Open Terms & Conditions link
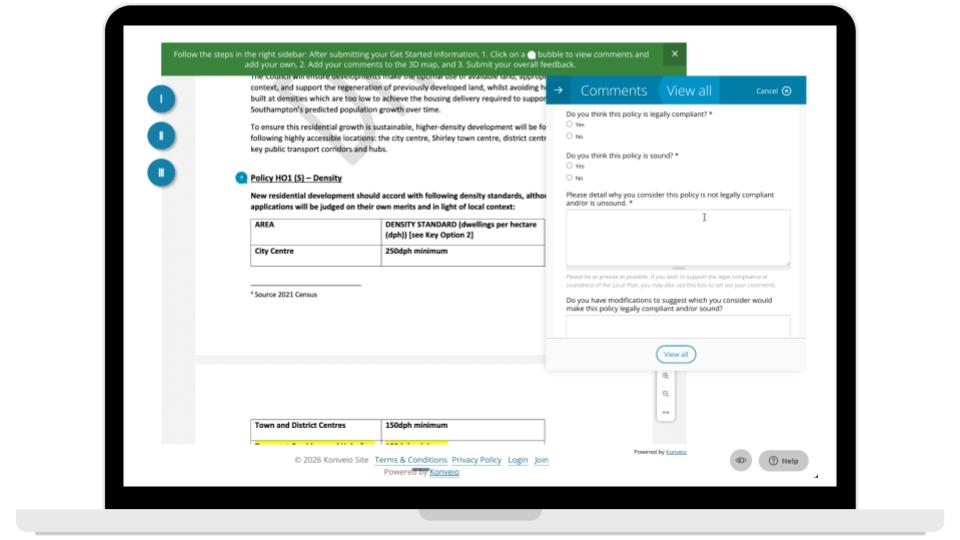Image resolution: width=960 pixels, height=540 pixels. [x=411, y=460]
